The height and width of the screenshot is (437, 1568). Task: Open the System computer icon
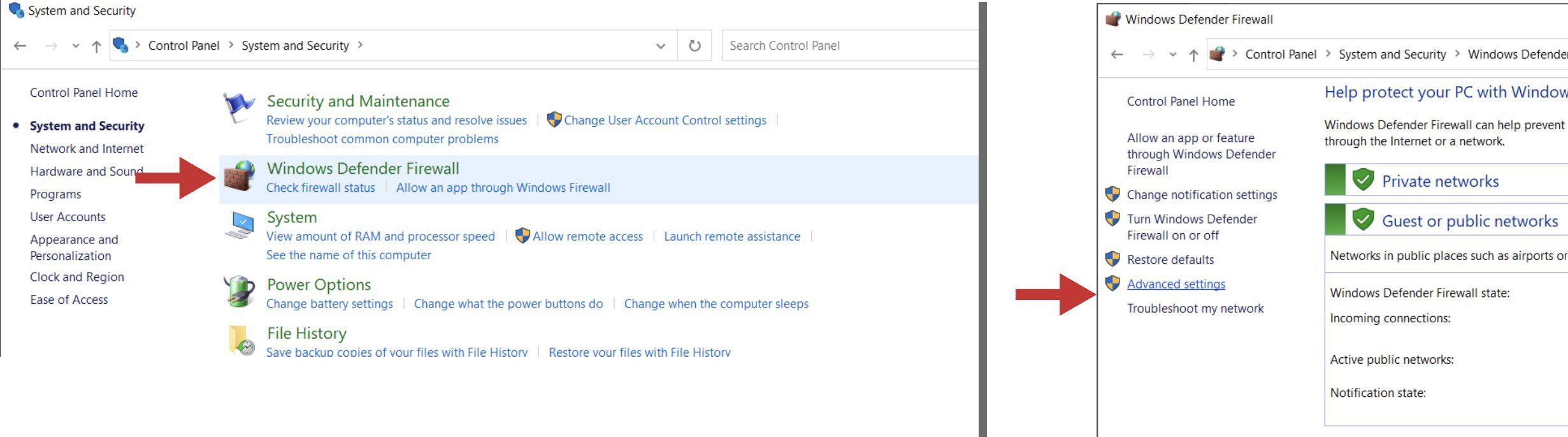coord(240,225)
